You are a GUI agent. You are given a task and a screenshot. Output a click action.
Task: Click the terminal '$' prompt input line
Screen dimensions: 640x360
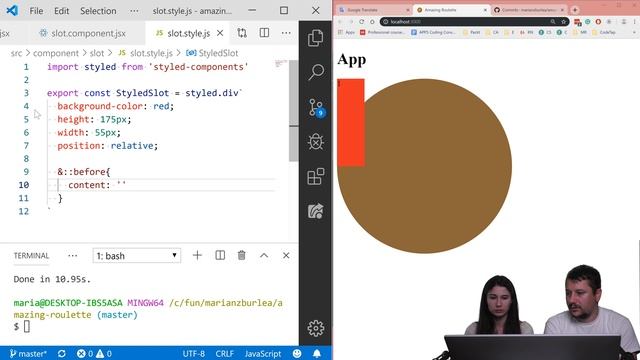click(22, 327)
